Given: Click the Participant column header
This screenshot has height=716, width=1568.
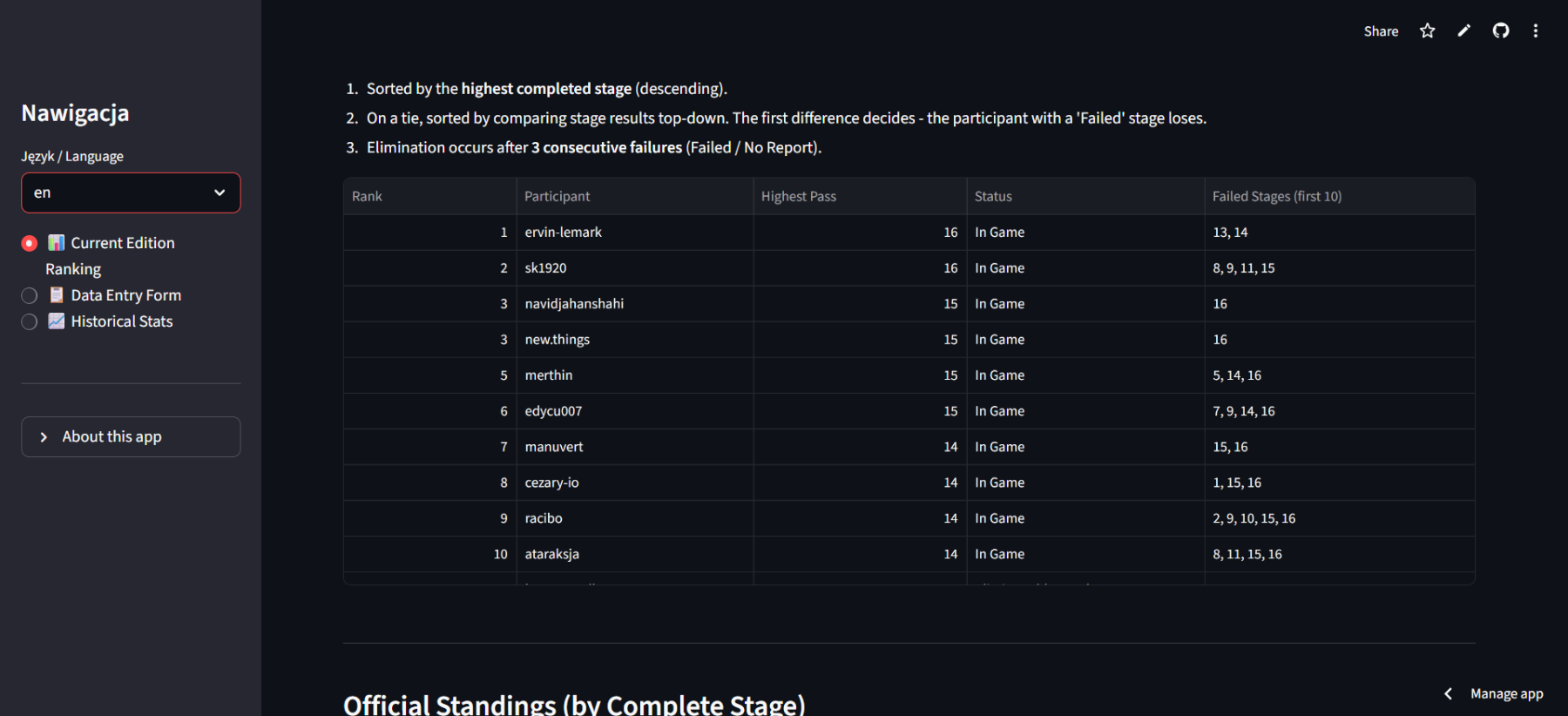Looking at the screenshot, I should point(557,197).
